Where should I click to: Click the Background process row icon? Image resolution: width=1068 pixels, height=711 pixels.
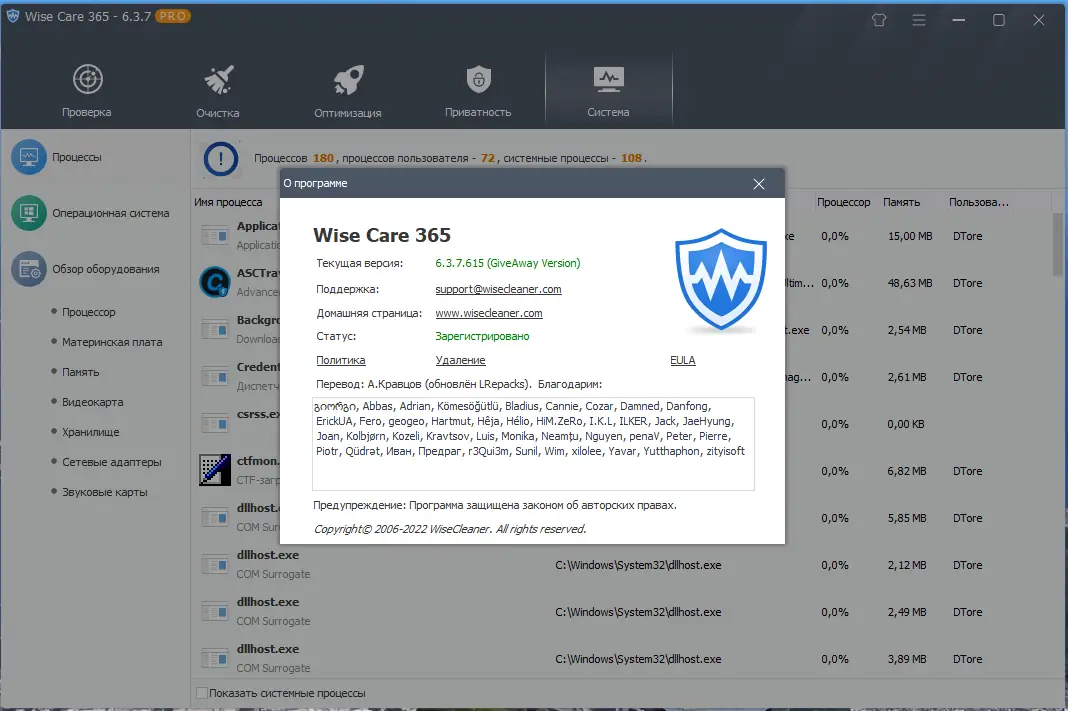tap(215, 330)
